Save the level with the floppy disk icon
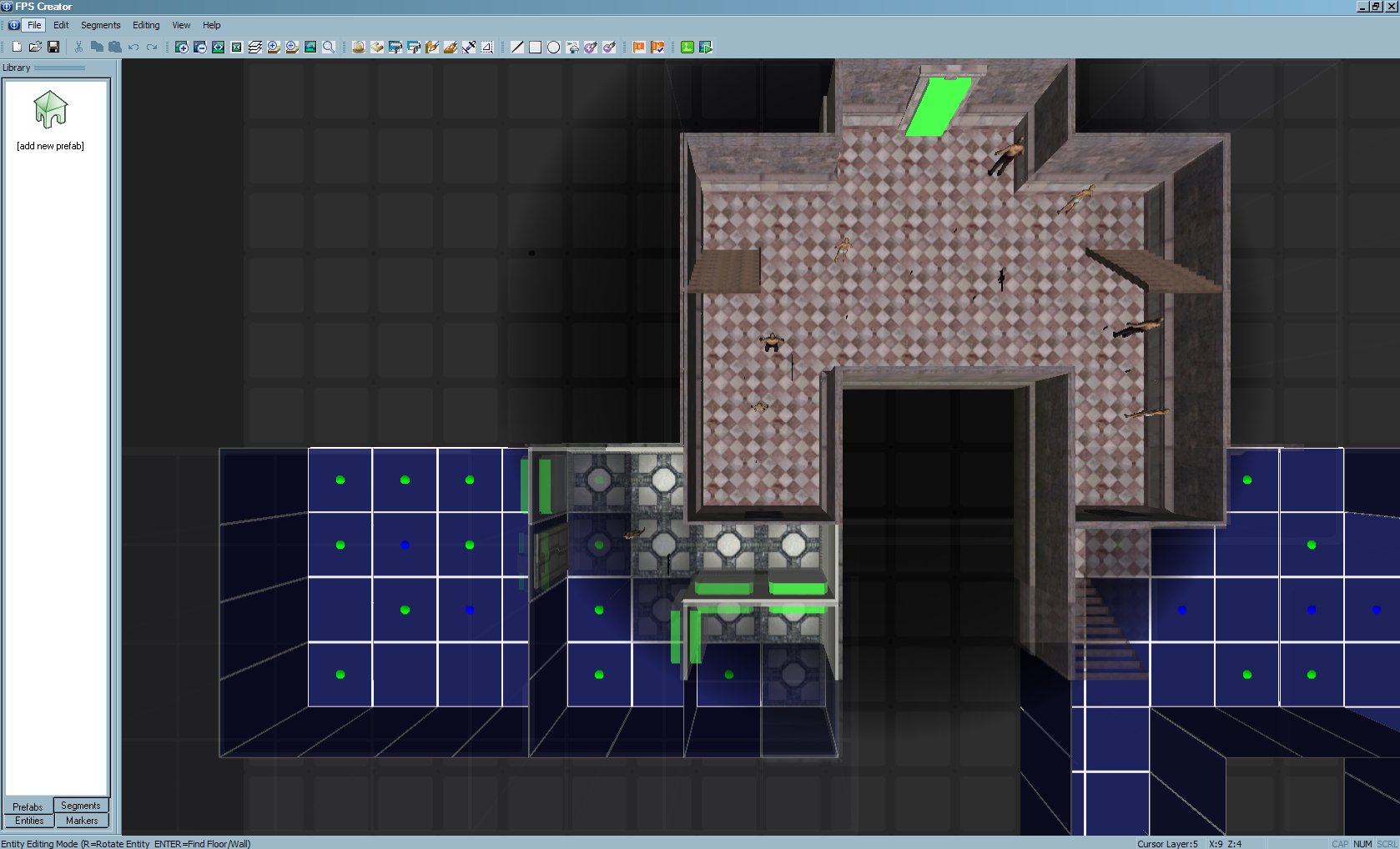The width and height of the screenshot is (1400, 849). point(53,47)
